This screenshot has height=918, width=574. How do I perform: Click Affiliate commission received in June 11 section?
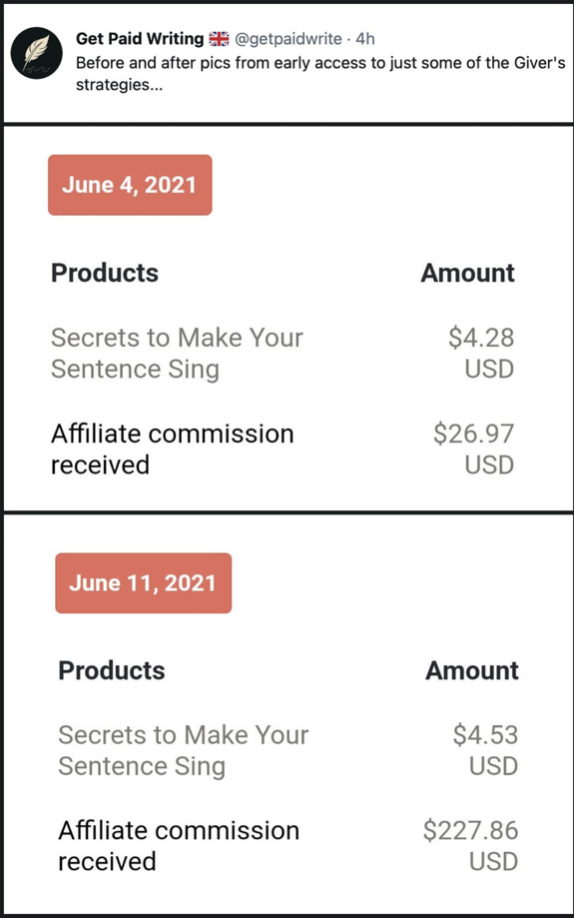coord(179,847)
